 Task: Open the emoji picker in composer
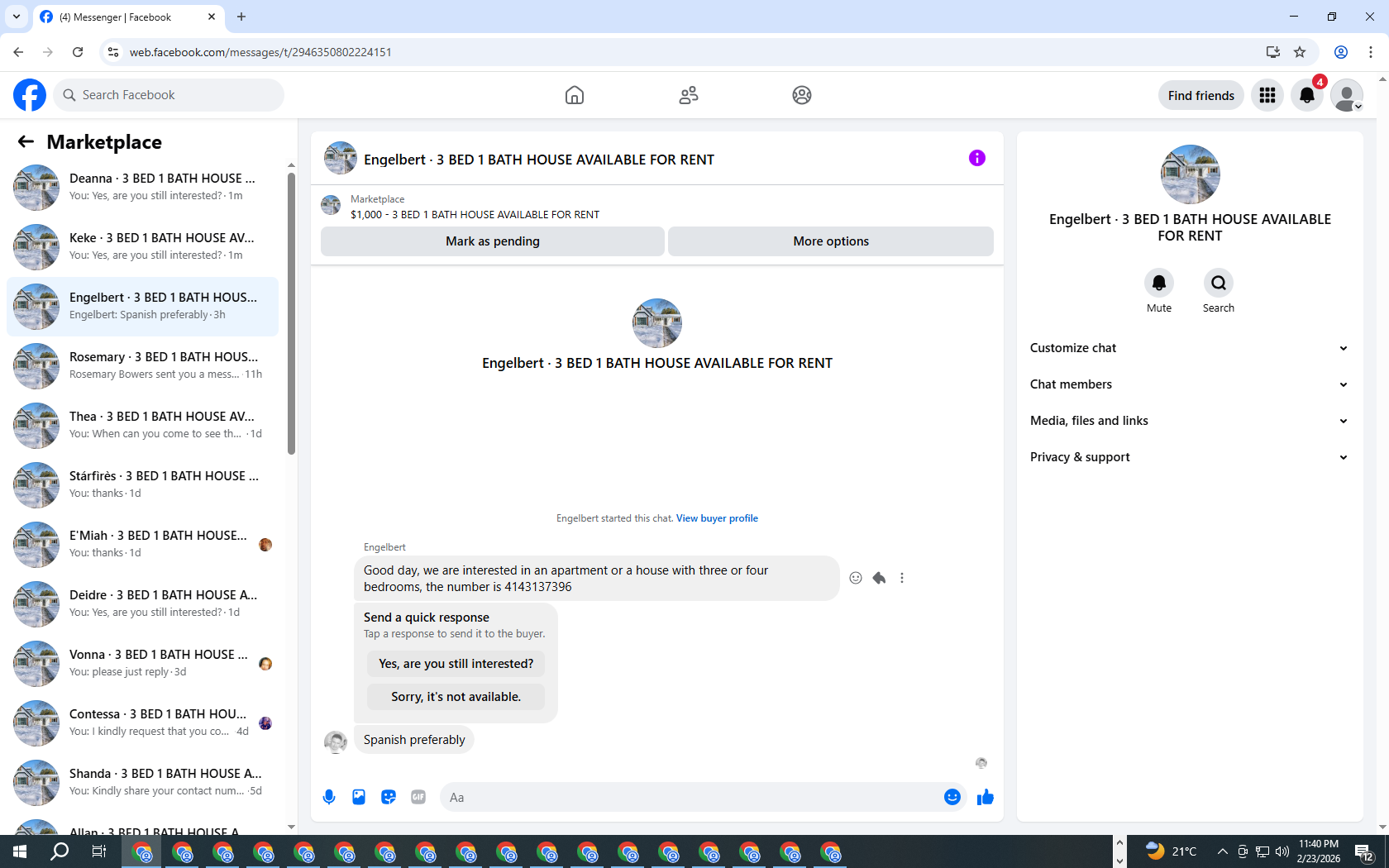click(x=952, y=797)
